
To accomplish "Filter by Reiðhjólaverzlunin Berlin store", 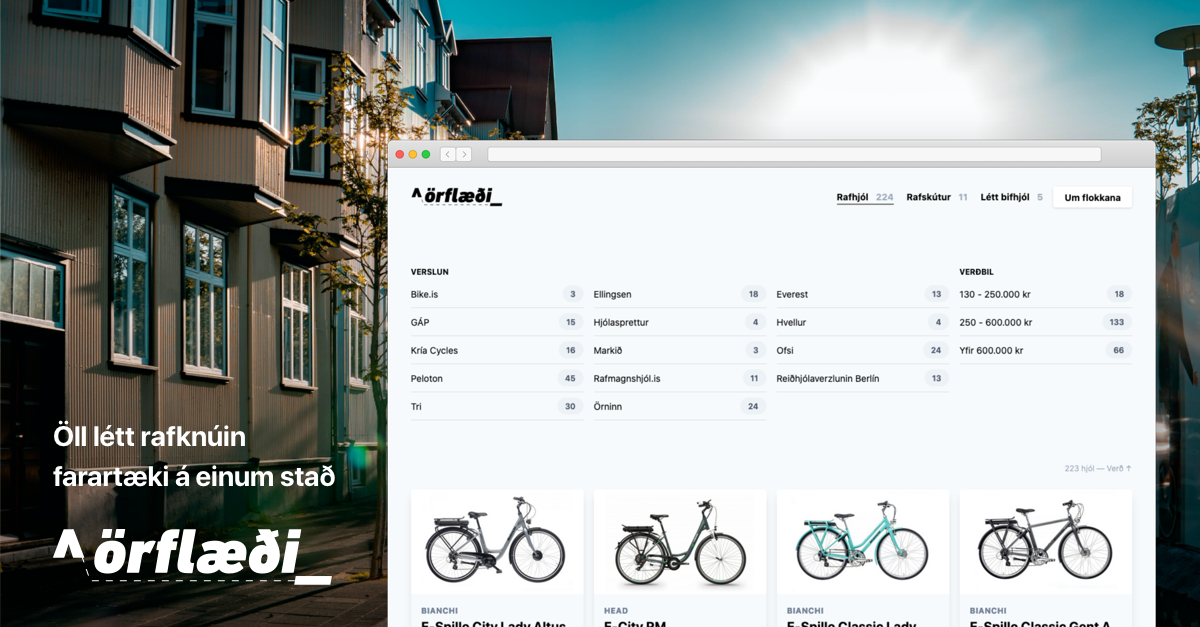I will click(827, 379).
